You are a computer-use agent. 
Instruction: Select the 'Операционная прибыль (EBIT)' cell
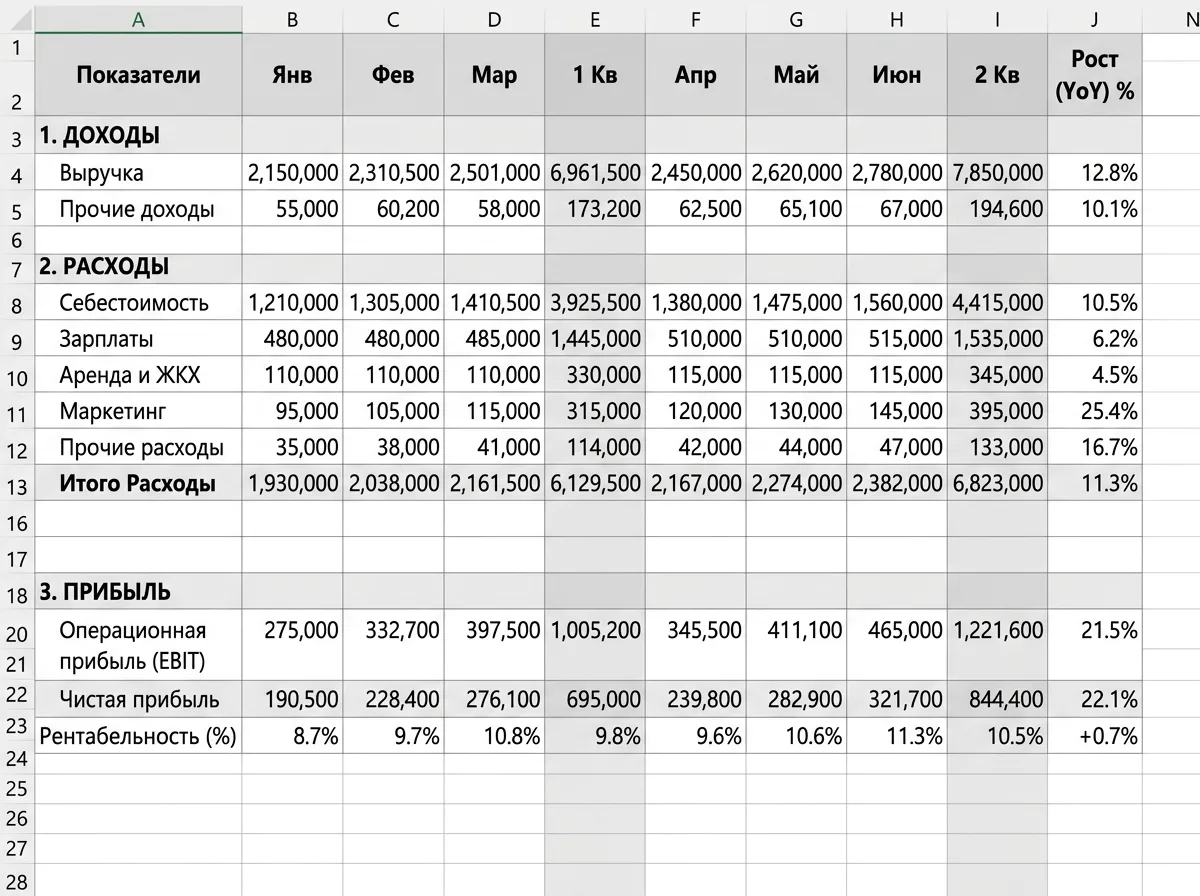coord(139,645)
